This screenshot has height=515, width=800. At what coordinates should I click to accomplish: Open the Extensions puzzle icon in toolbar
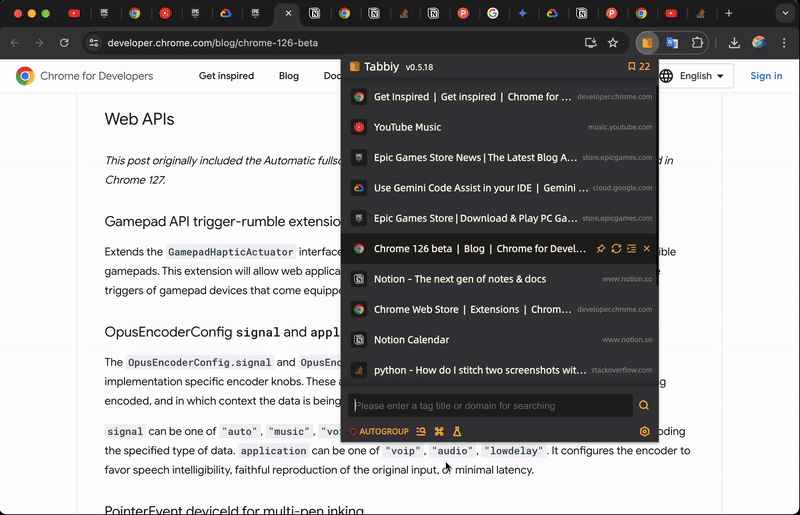point(697,43)
